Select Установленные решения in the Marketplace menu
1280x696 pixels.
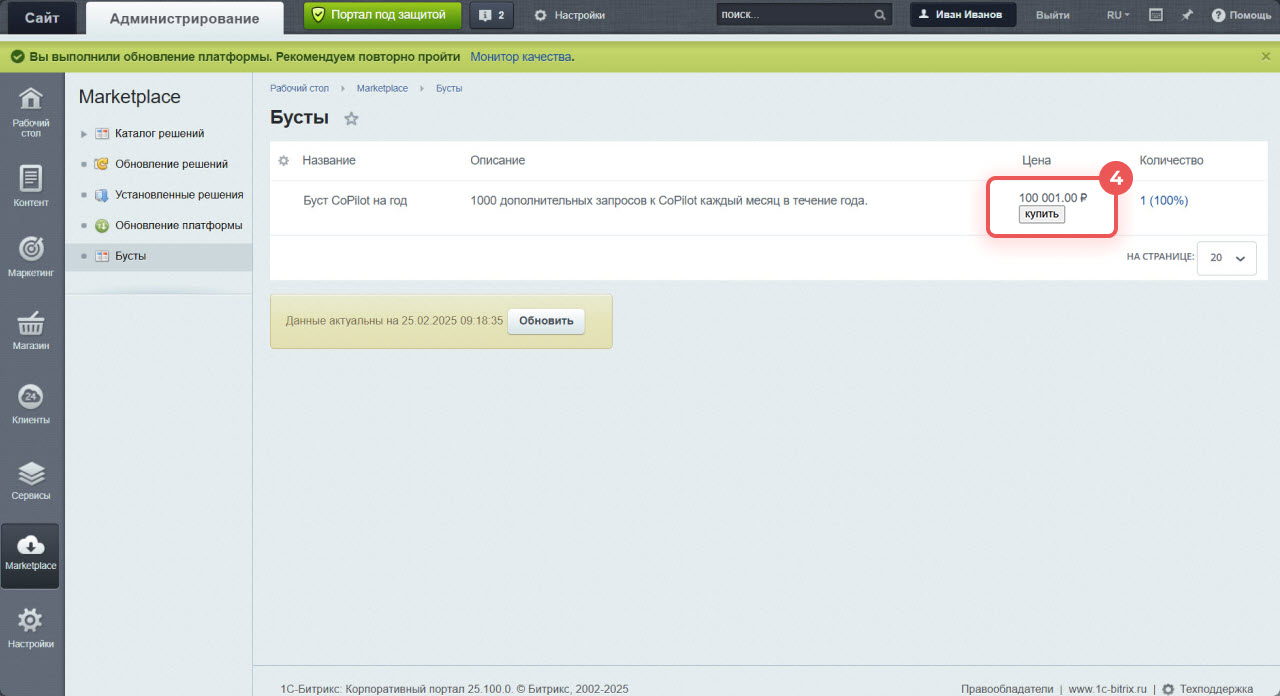coord(179,195)
